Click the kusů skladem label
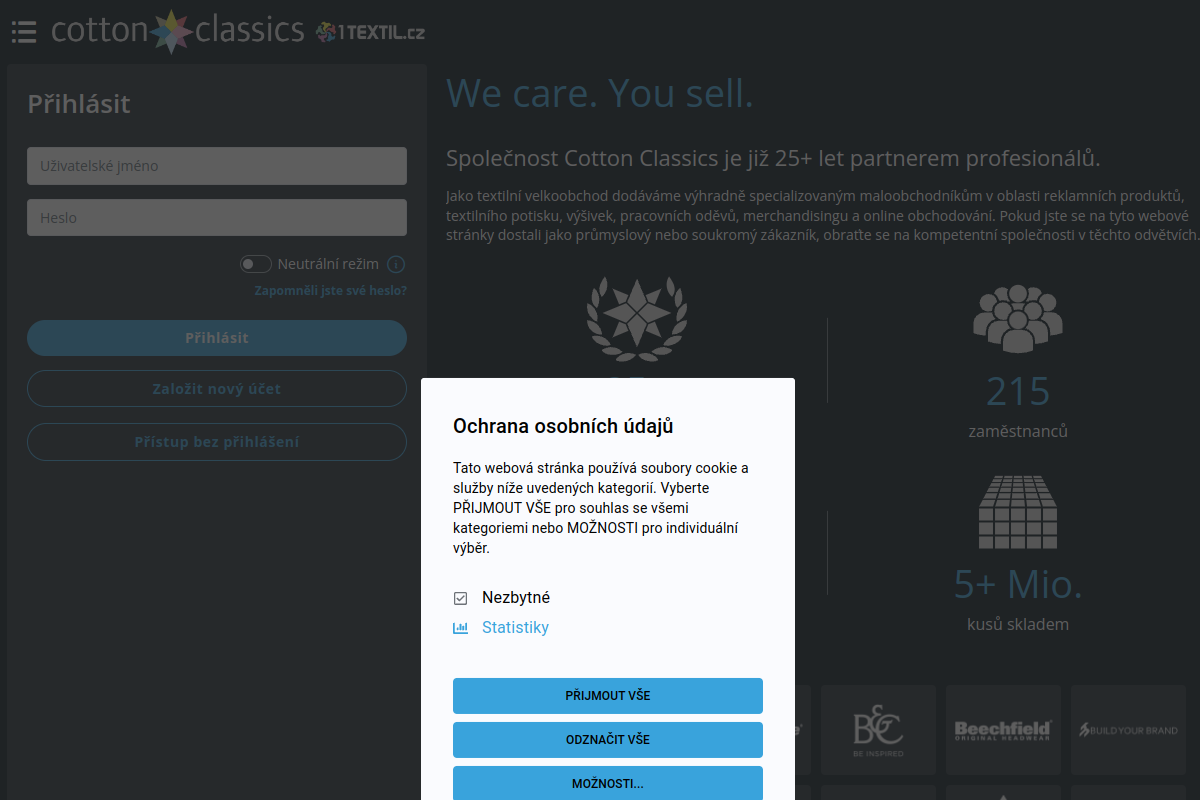The width and height of the screenshot is (1200, 800). point(1018,625)
